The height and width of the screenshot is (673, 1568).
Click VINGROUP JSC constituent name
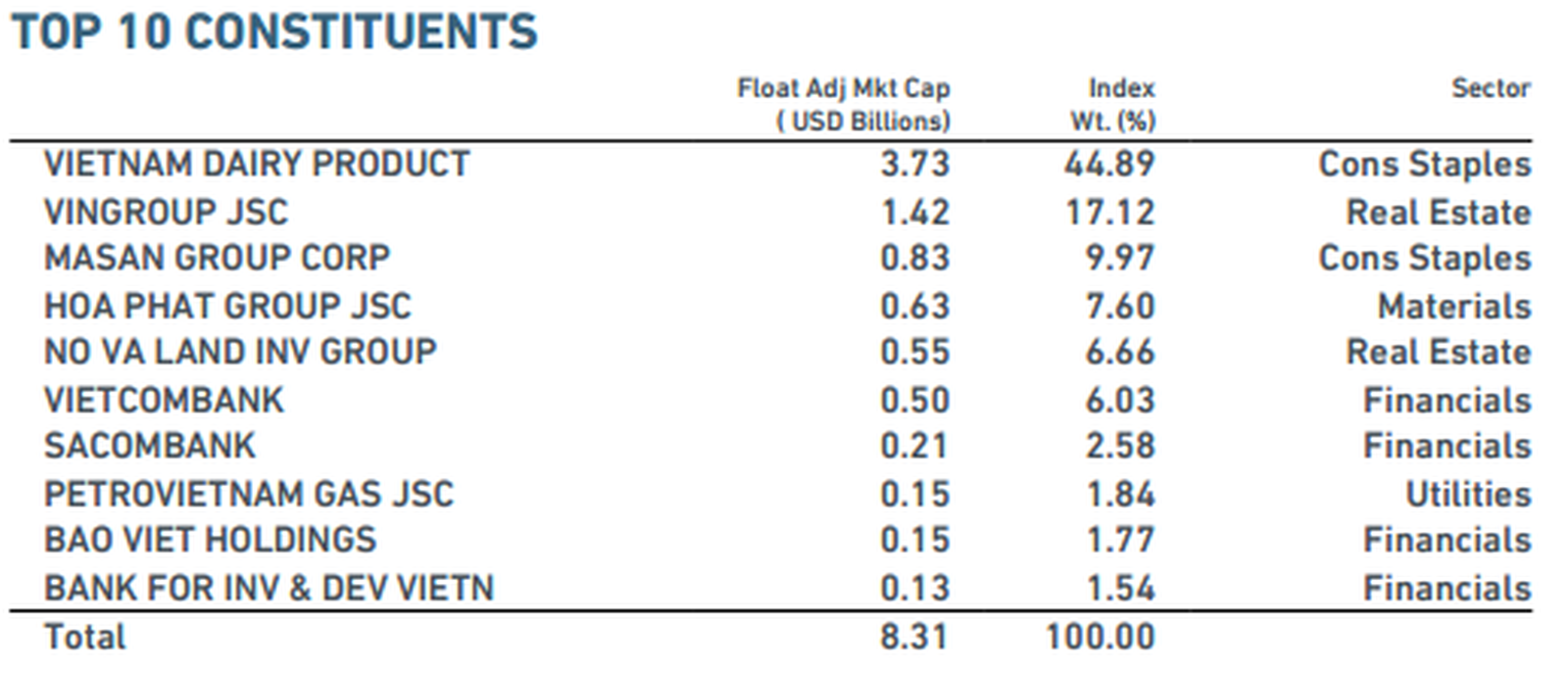167,212
